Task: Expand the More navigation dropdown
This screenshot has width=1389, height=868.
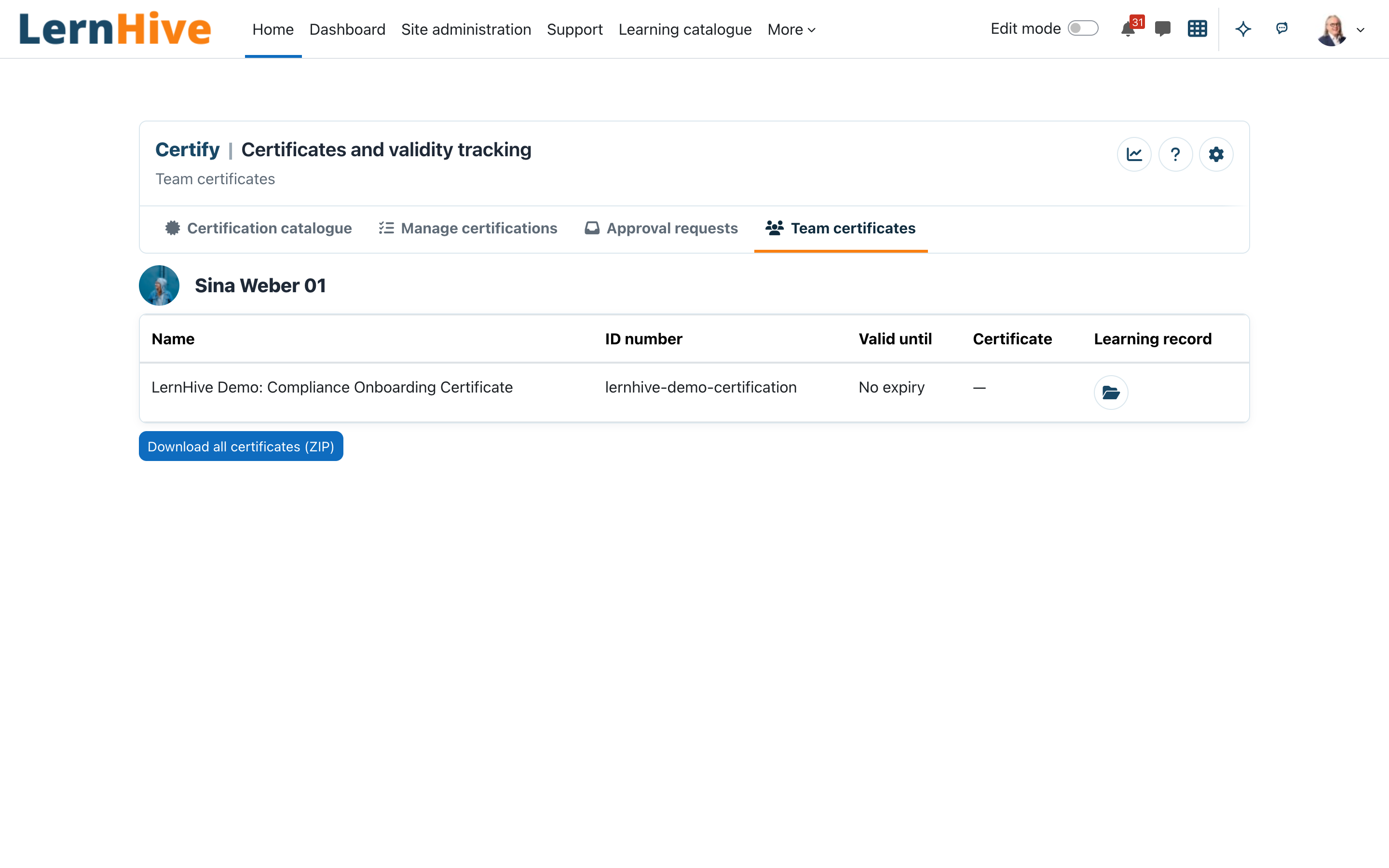Action: point(791,29)
